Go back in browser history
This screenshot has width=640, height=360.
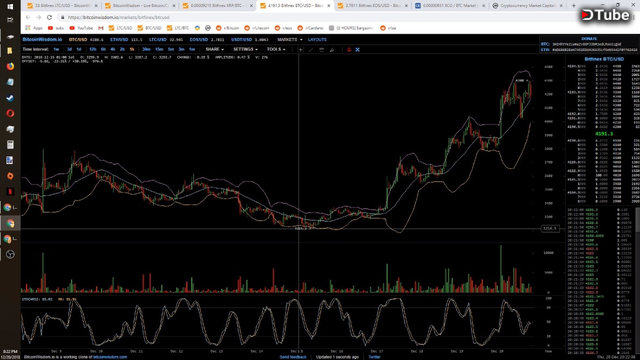click(x=28, y=17)
